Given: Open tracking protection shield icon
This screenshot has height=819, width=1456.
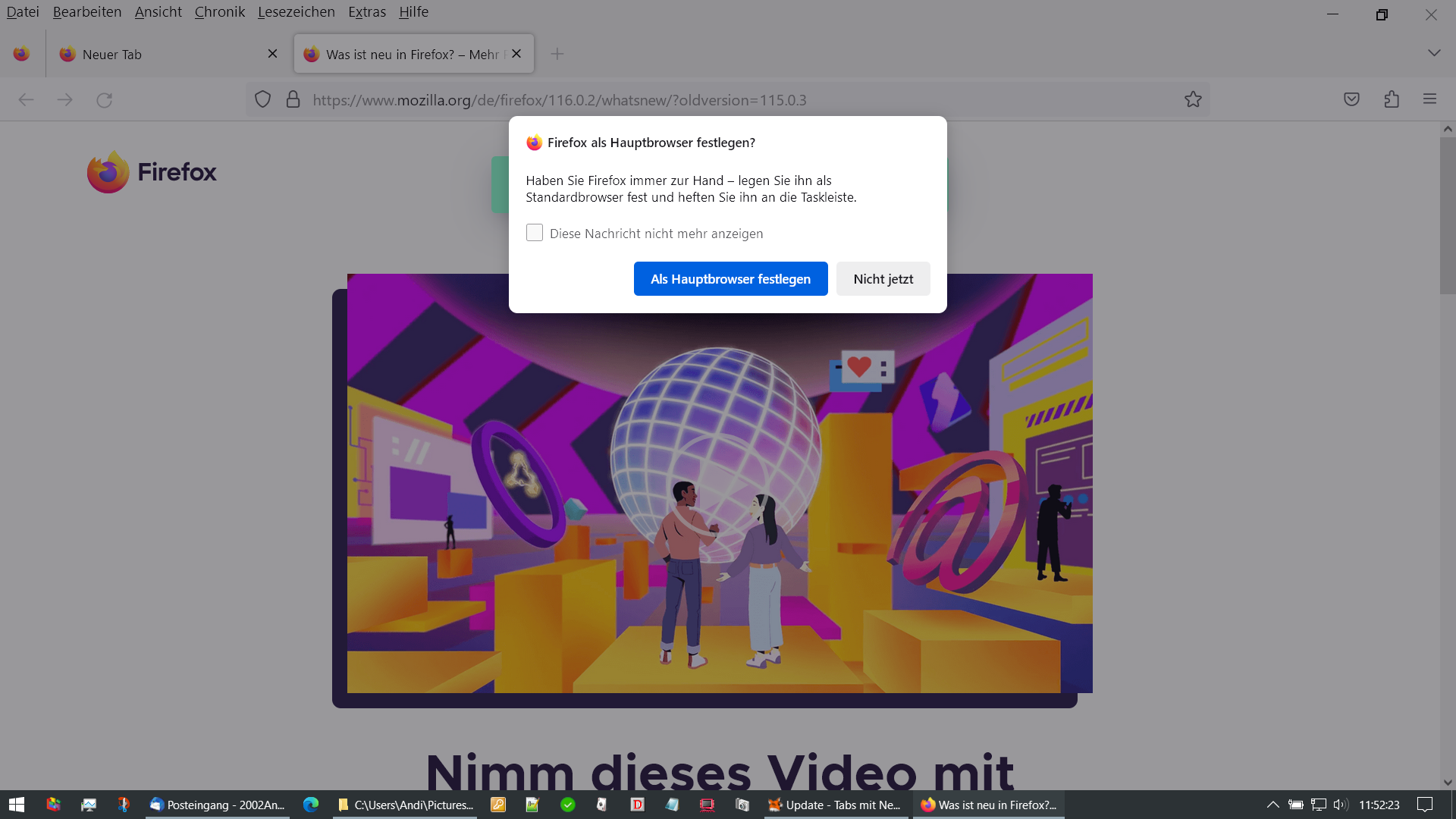Looking at the screenshot, I should coord(262,99).
